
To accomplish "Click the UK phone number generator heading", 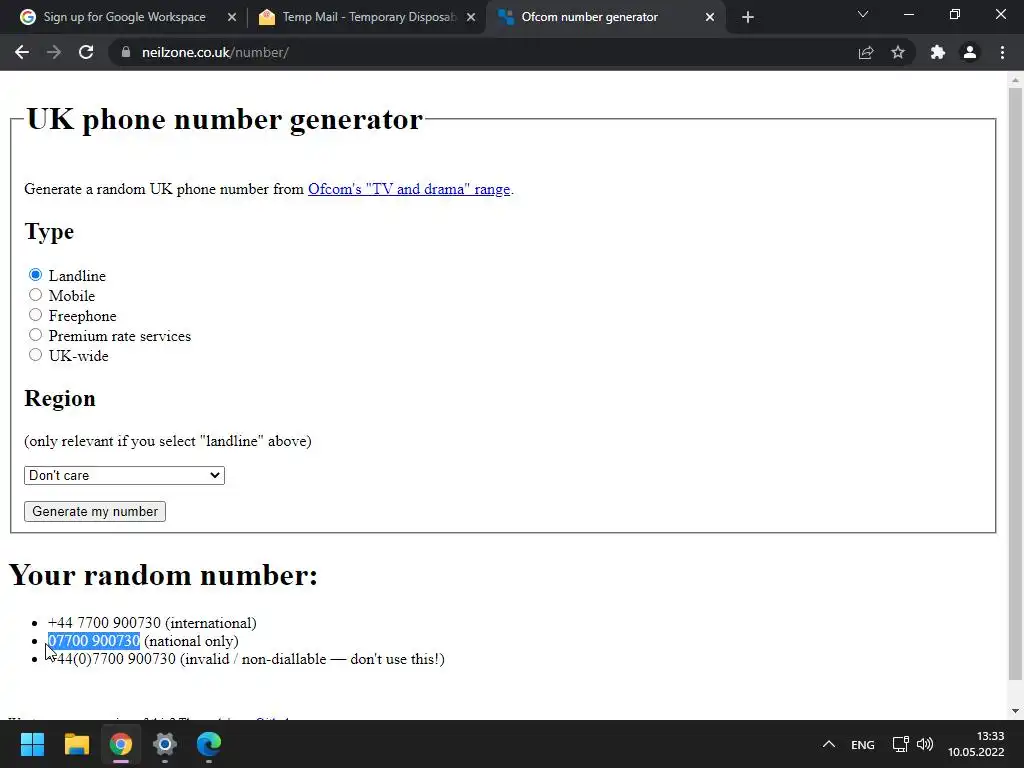I will click(x=225, y=119).
